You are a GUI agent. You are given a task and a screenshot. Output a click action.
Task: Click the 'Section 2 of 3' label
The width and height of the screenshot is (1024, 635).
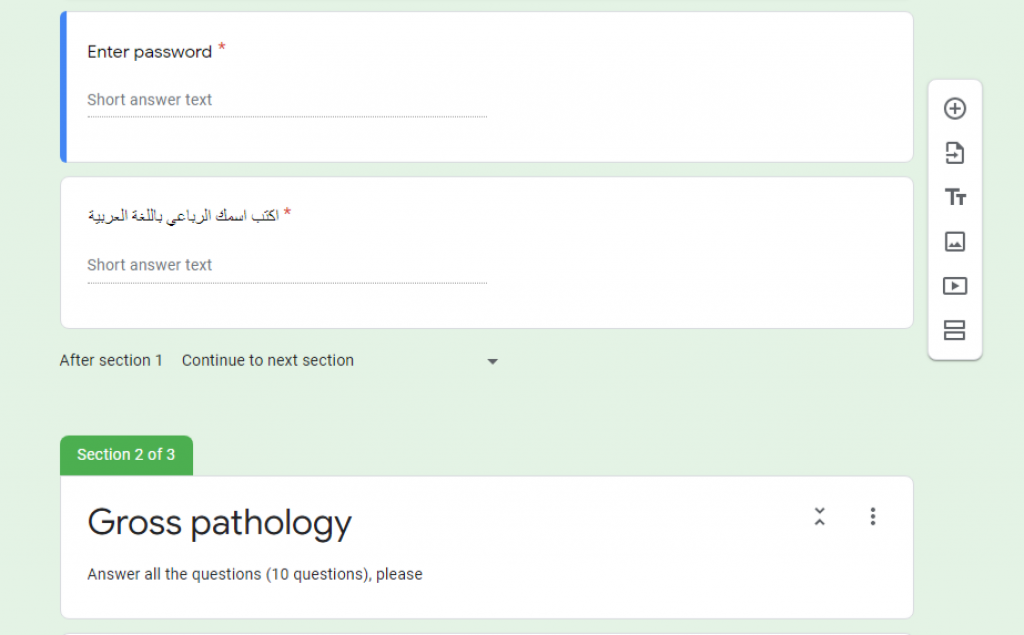tap(126, 455)
